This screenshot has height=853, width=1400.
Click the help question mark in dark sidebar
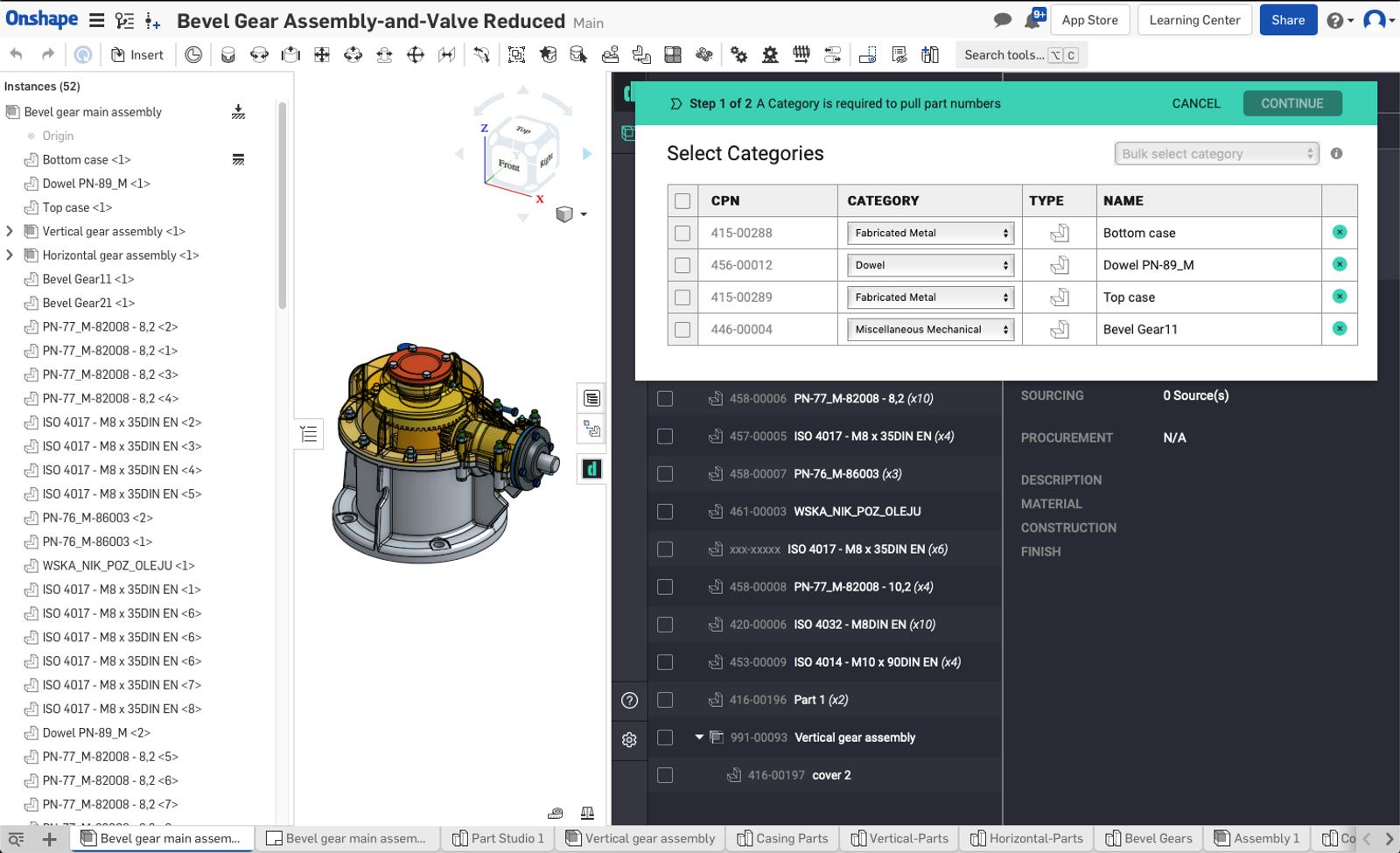pos(629,700)
